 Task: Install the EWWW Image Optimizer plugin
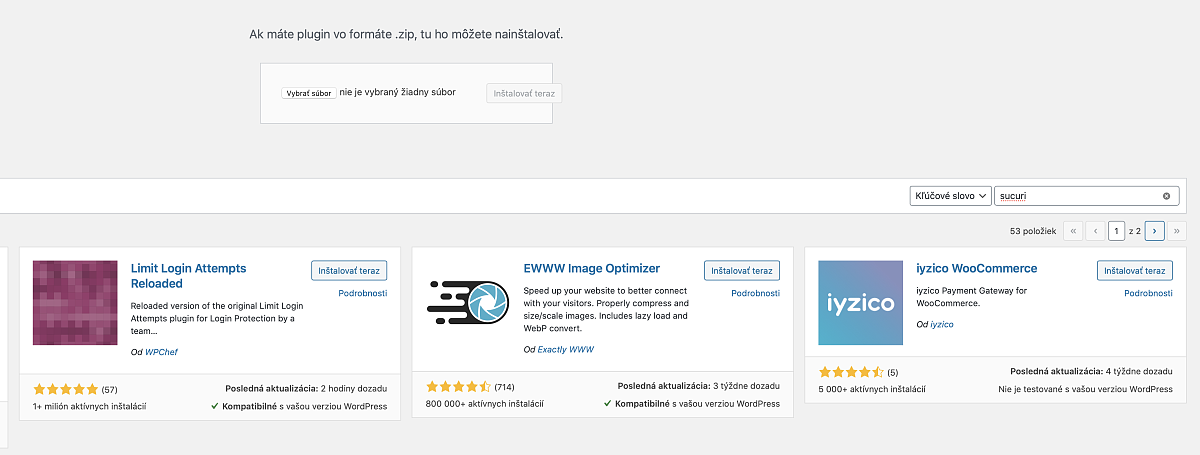pos(741,270)
